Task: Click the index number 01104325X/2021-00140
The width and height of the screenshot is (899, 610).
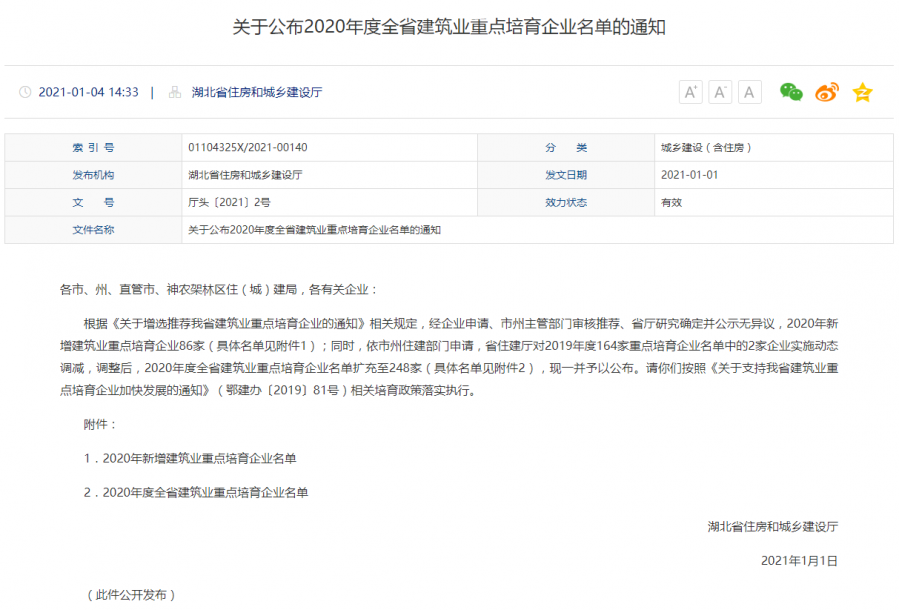Action: 248,147
